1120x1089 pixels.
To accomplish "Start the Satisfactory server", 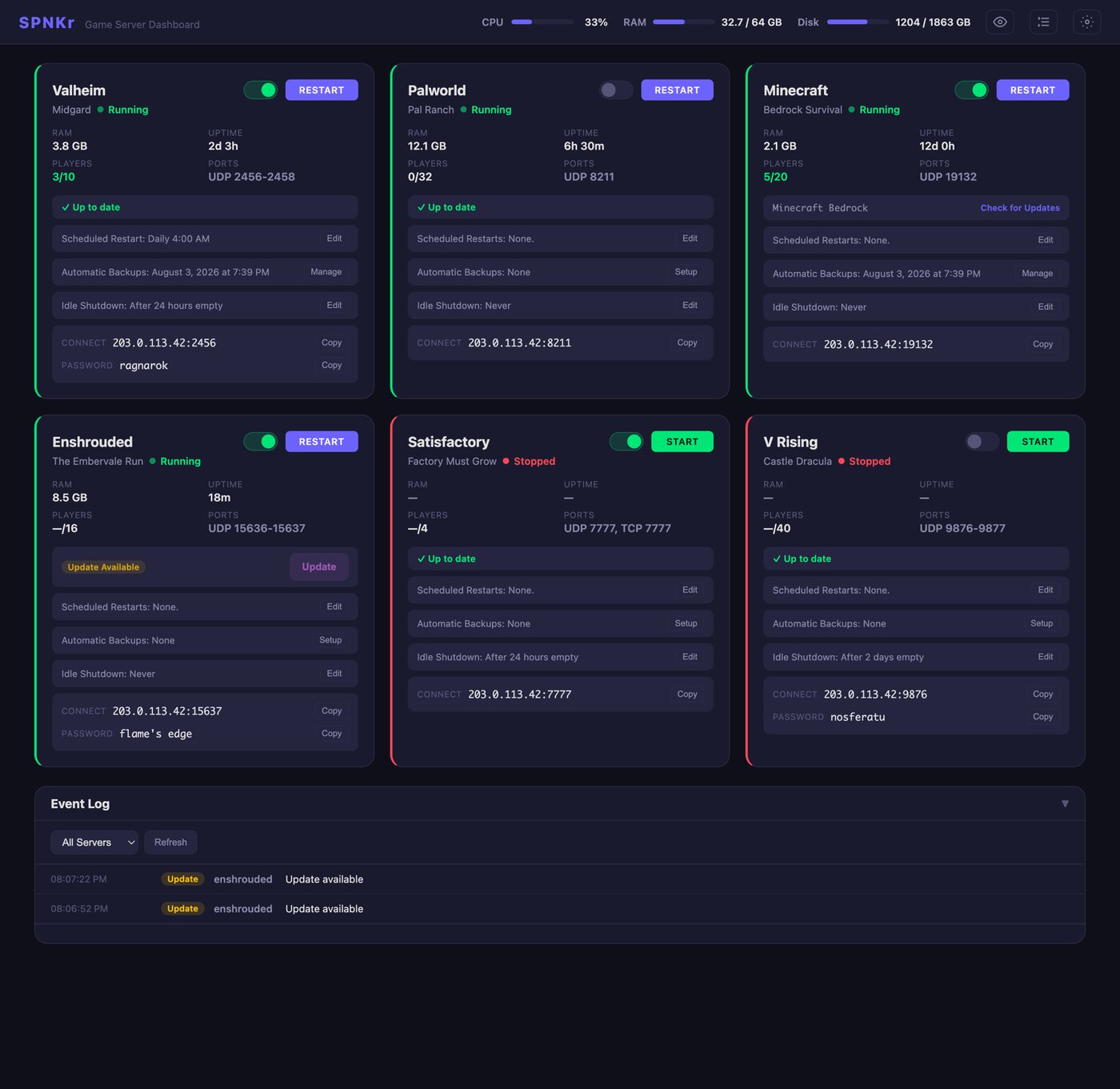I will click(x=682, y=442).
